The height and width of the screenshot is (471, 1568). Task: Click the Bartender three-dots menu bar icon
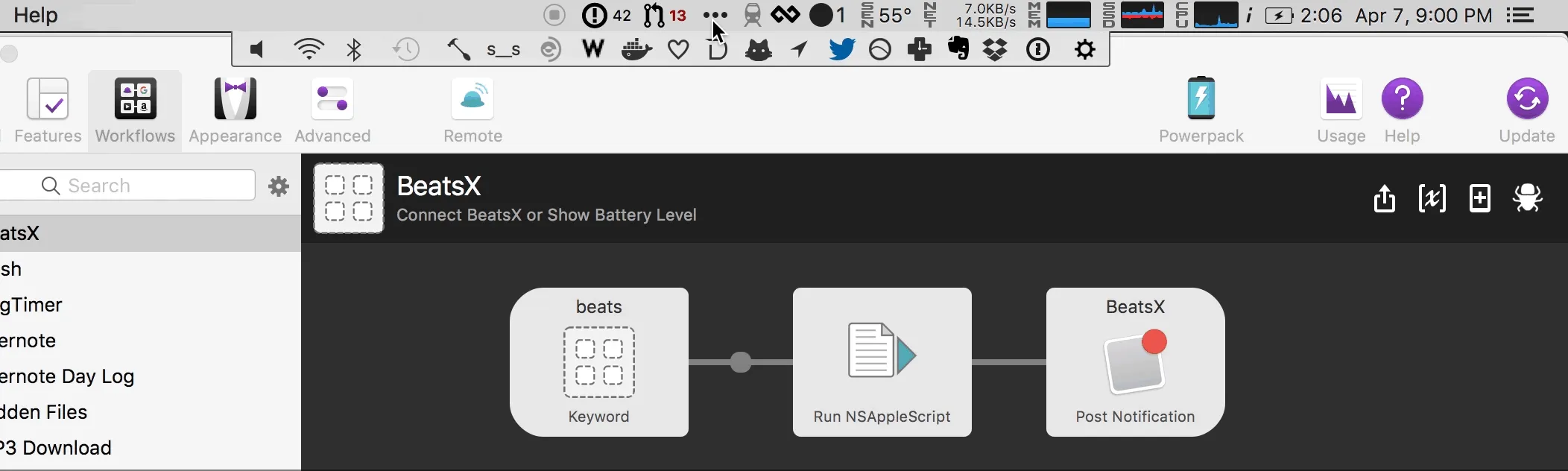tap(715, 15)
